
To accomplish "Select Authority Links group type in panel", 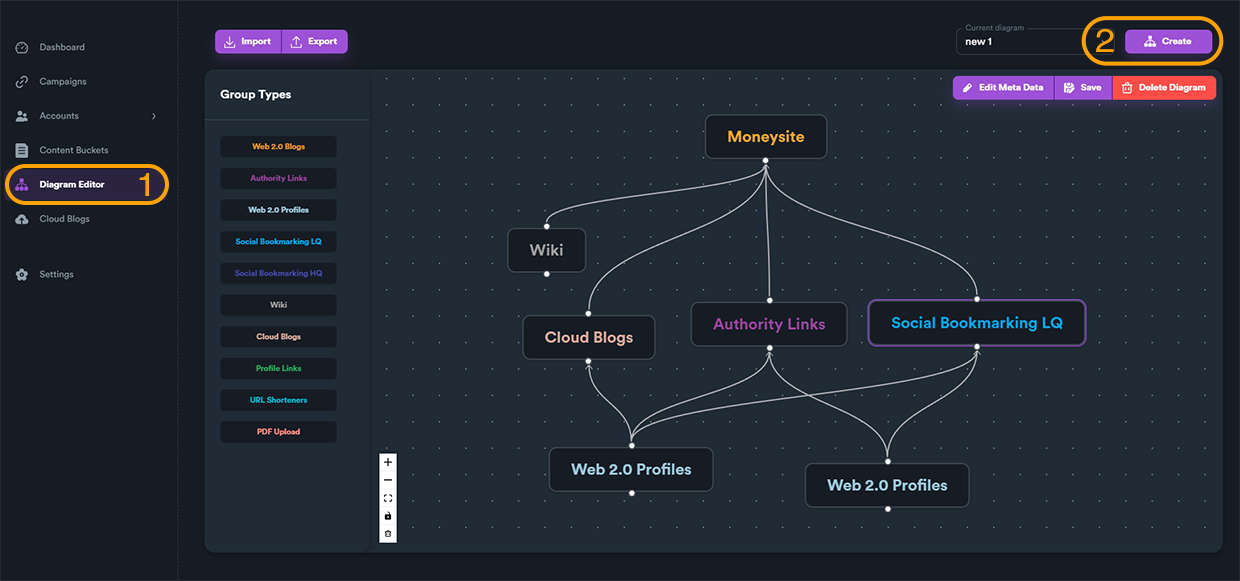I will 278,178.
